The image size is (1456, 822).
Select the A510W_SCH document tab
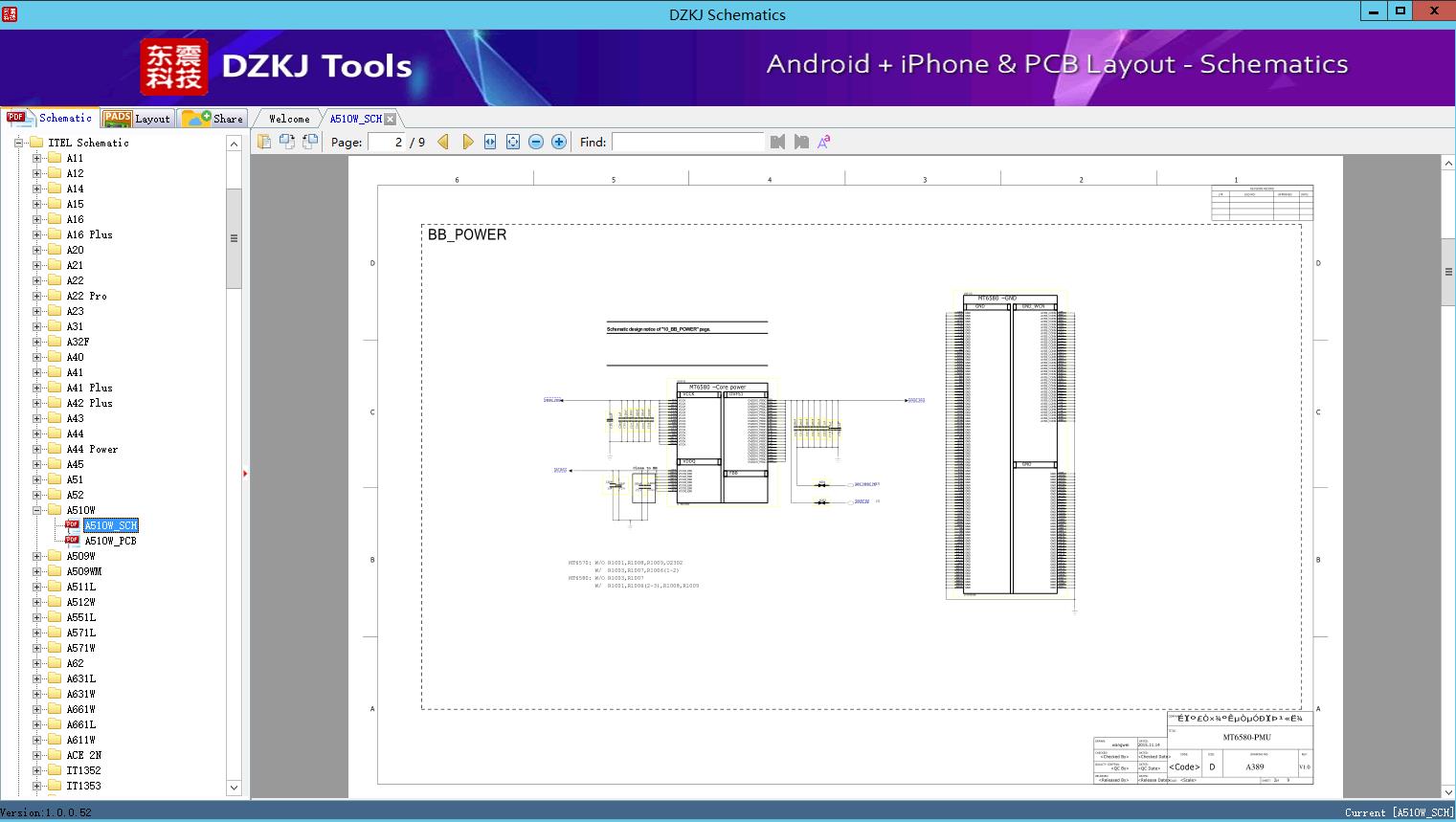[x=355, y=119]
